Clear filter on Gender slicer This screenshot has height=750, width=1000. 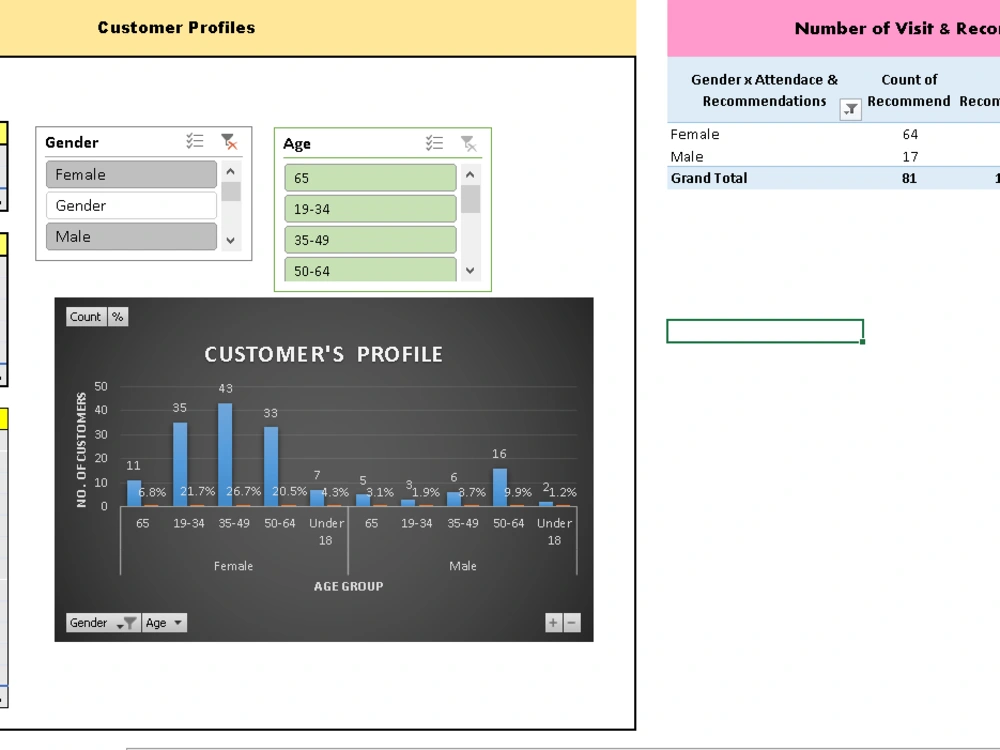228,141
